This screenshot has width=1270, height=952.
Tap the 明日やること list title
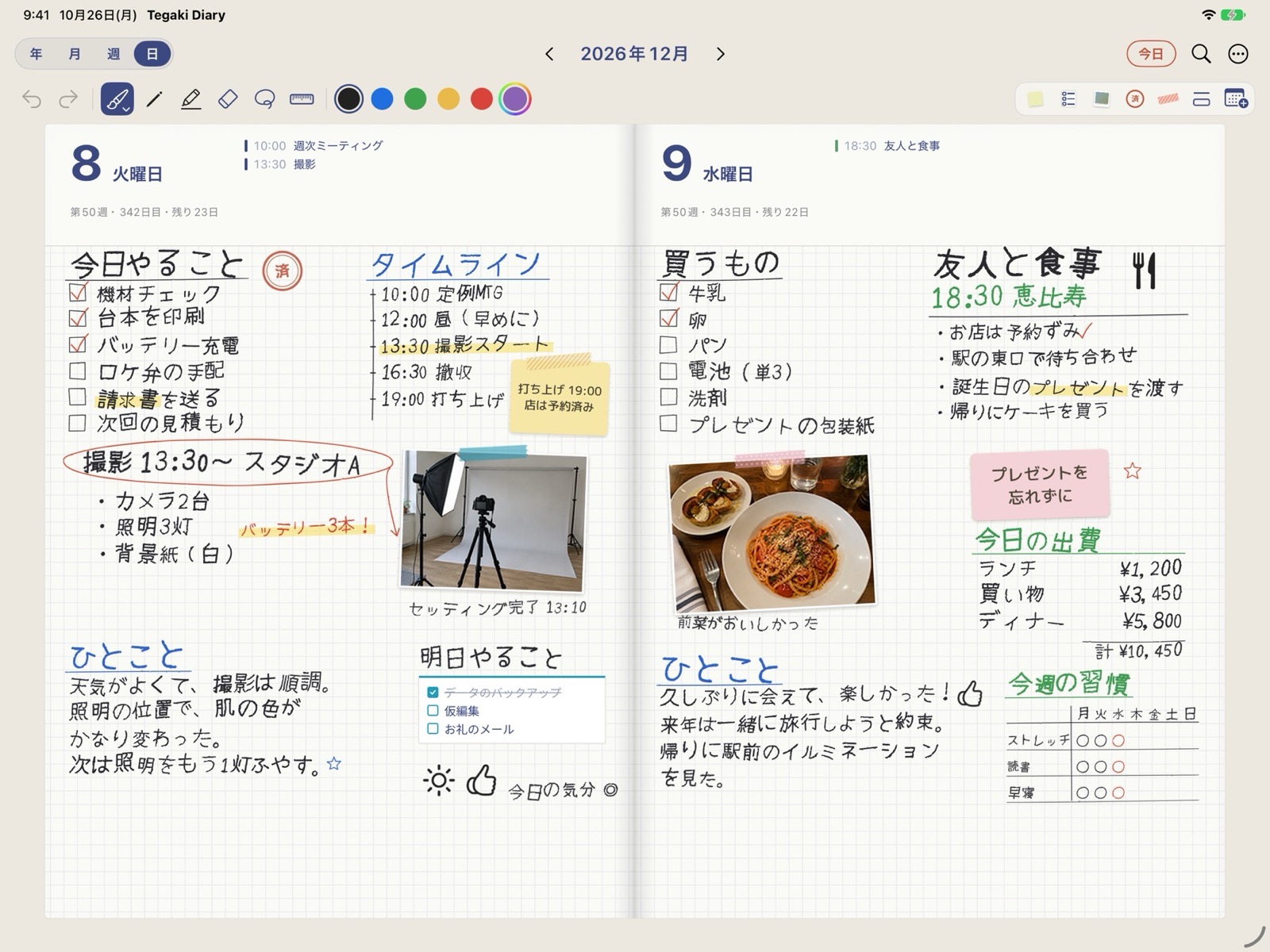[x=491, y=658]
